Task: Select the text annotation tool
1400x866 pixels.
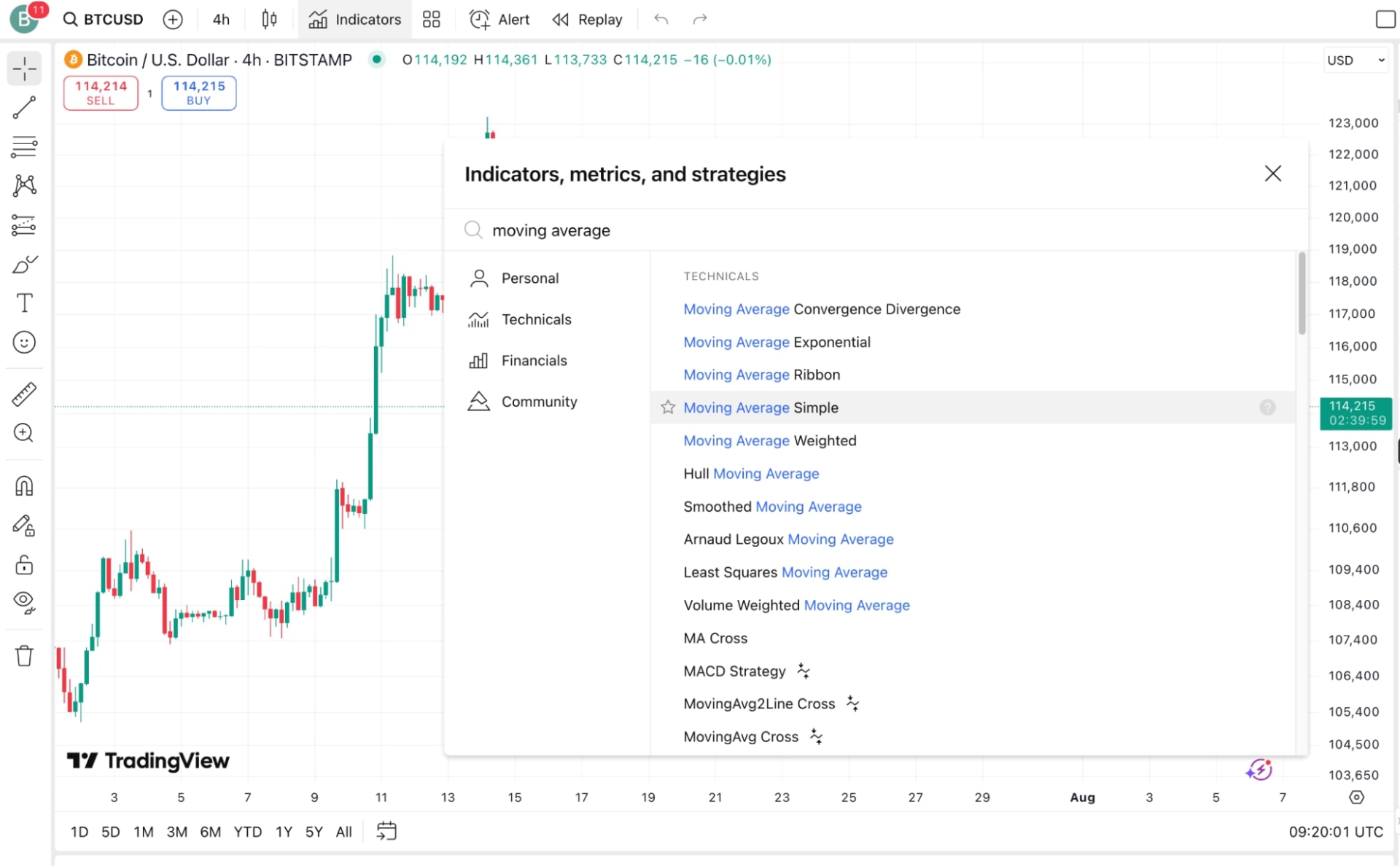Action: [24, 303]
